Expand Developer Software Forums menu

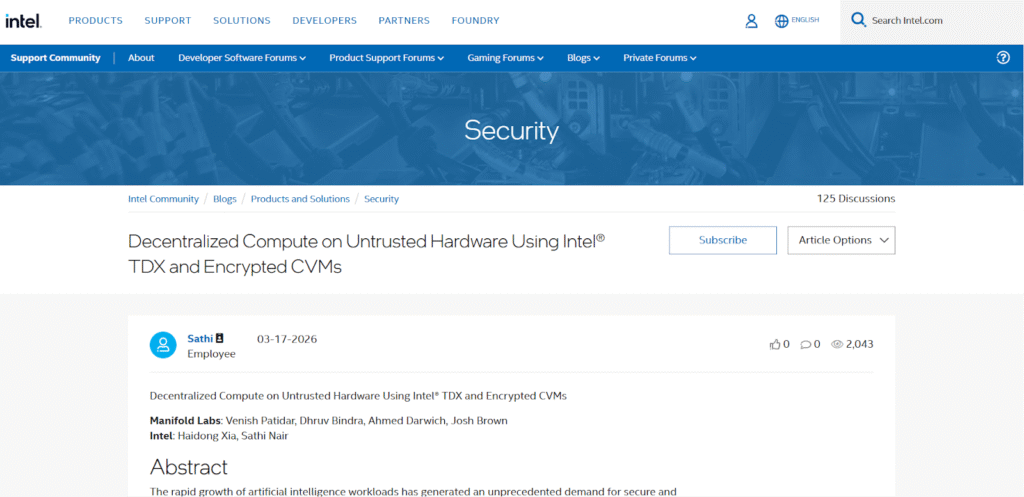242,58
